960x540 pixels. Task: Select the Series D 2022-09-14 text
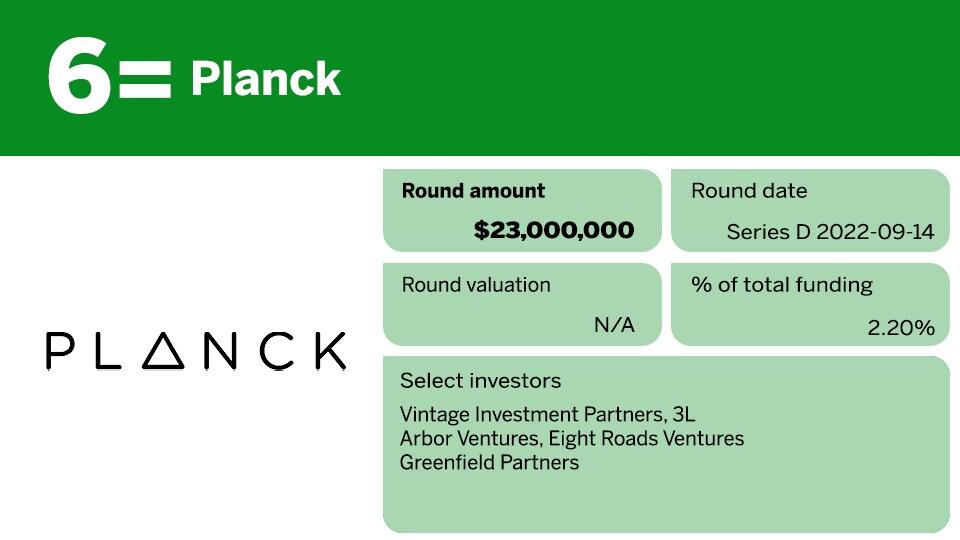[x=830, y=233]
